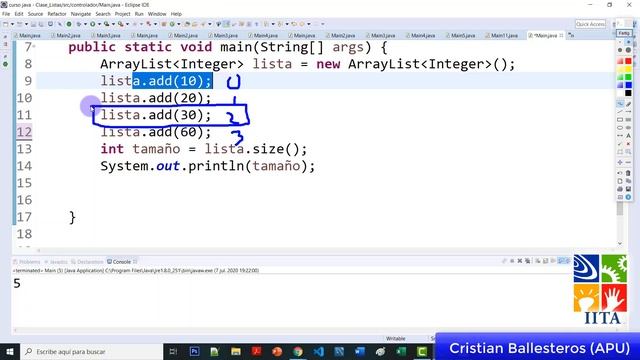Select the Problems tab in the bottom panel
This screenshot has height=360, width=640.
point(27,262)
